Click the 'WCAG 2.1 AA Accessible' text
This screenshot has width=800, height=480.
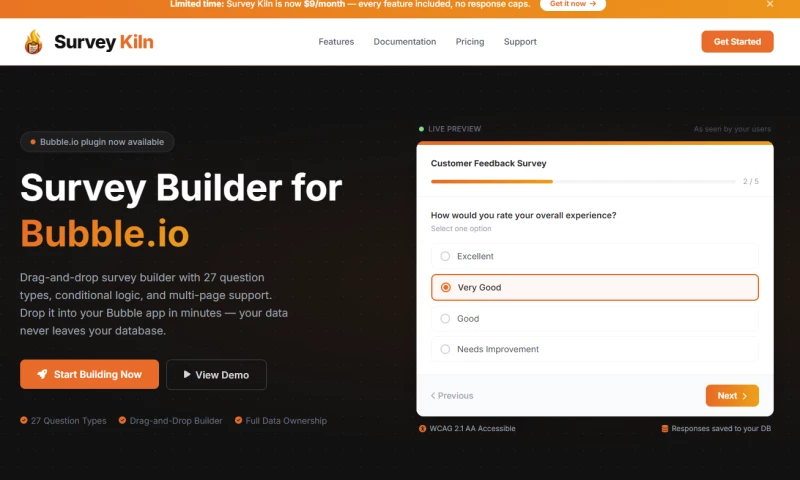coord(472,428)
